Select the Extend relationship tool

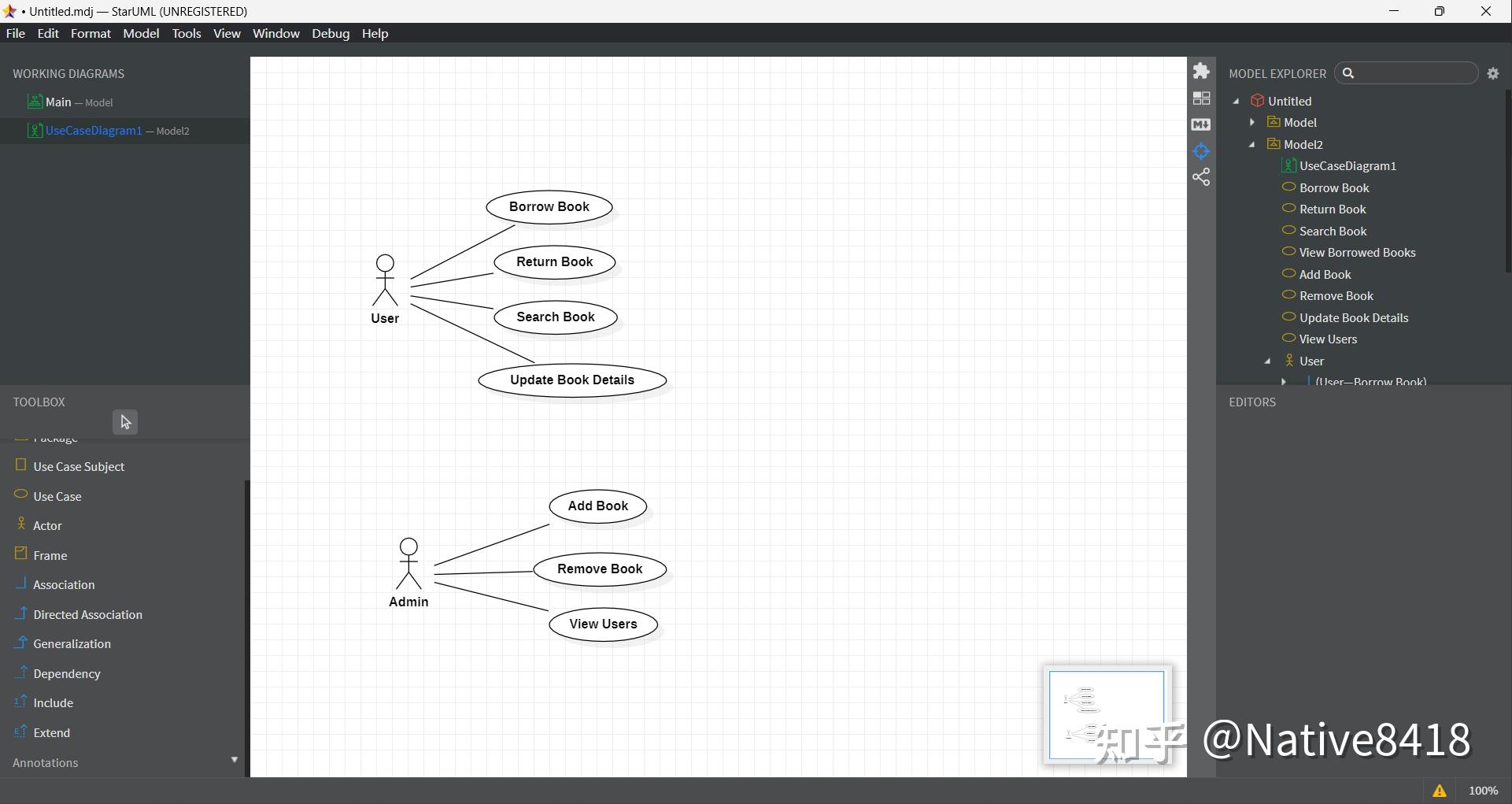[52, 732]
